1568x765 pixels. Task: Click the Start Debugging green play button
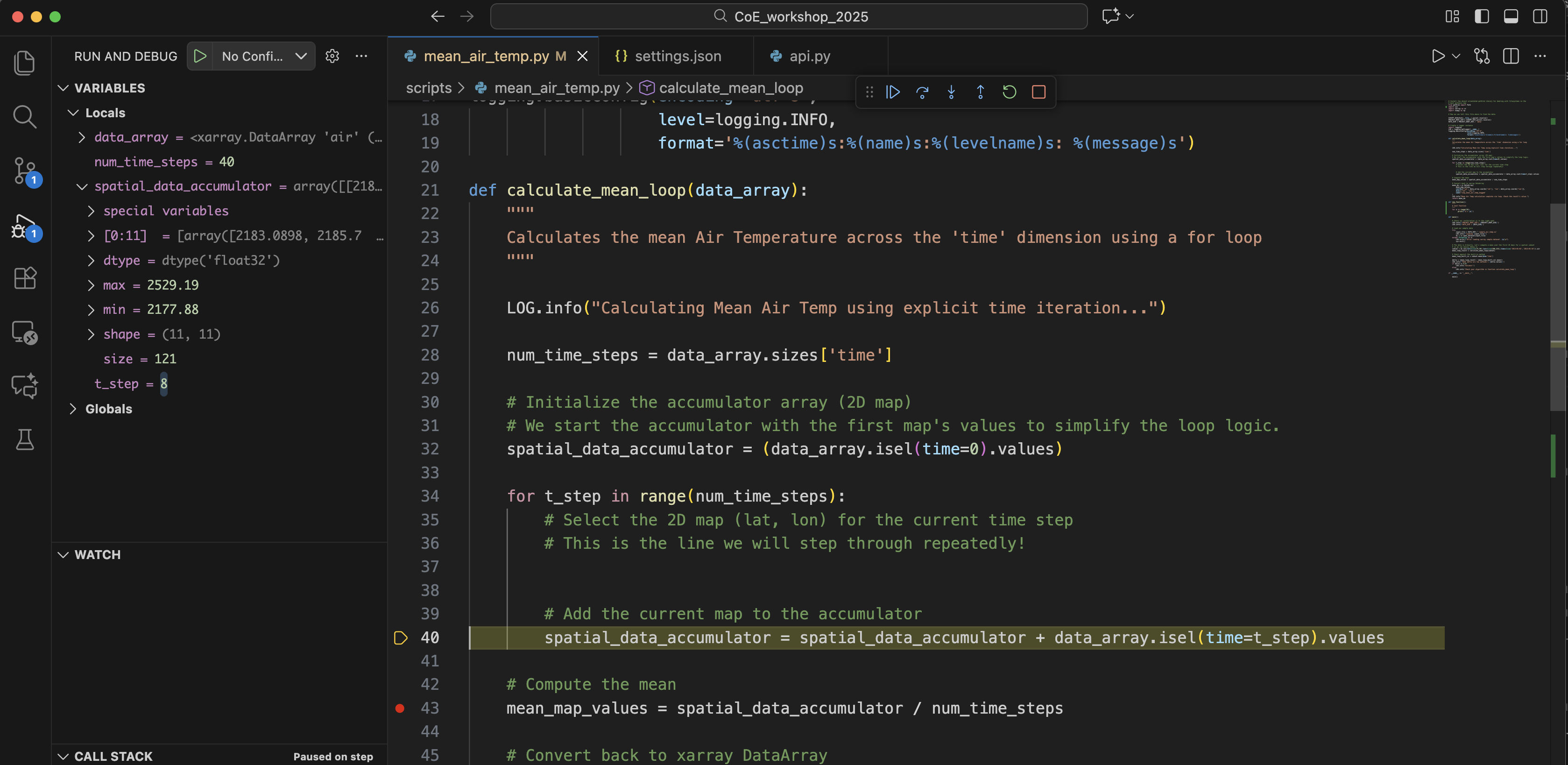(200, 56)
